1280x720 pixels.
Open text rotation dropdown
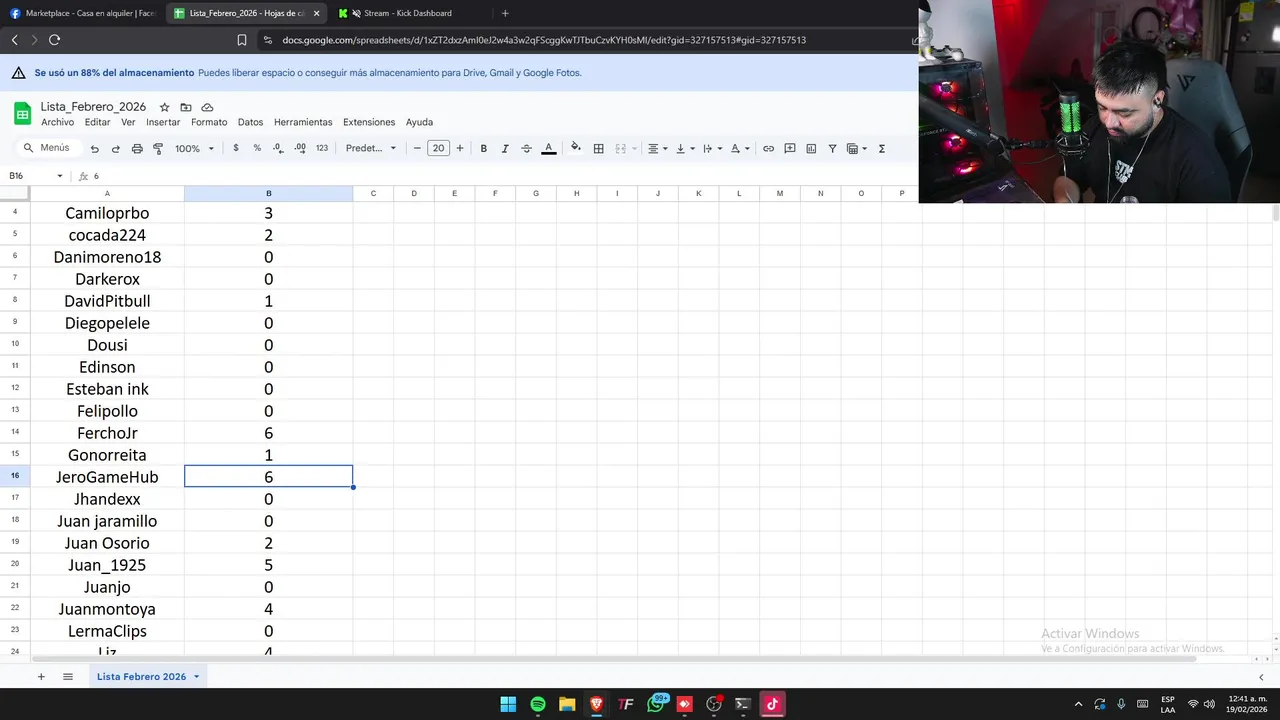pyautogui.click(x=740, y=148)
